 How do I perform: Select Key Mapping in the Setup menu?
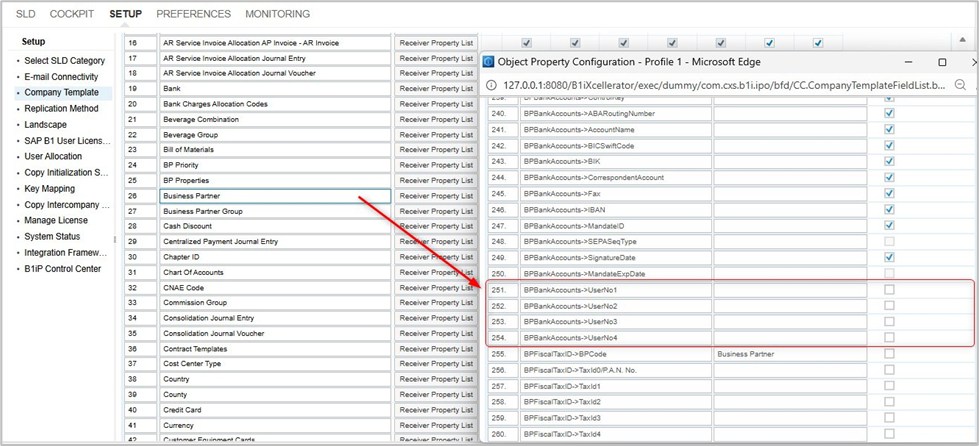[x=49, y=188]
